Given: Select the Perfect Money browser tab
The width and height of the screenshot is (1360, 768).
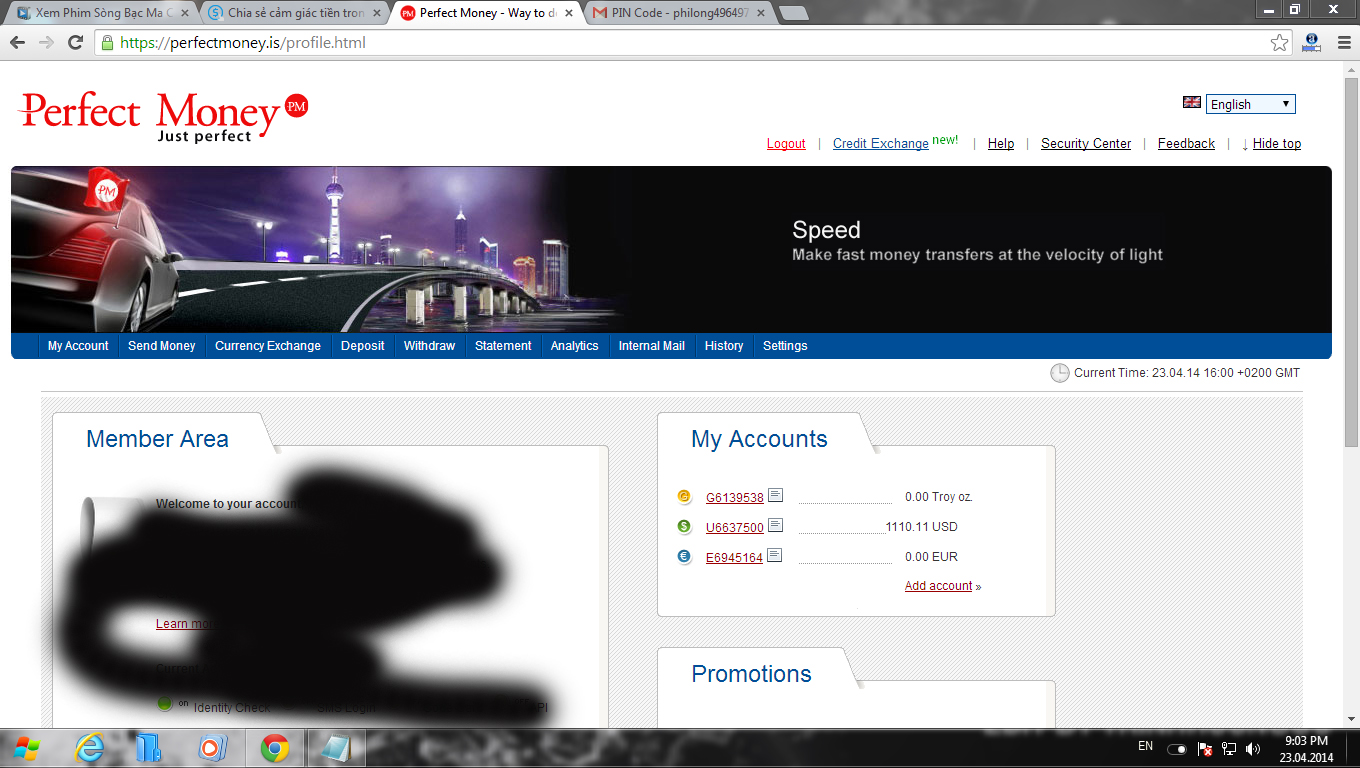Looking at the screenshot, I should tap(488, 13).
